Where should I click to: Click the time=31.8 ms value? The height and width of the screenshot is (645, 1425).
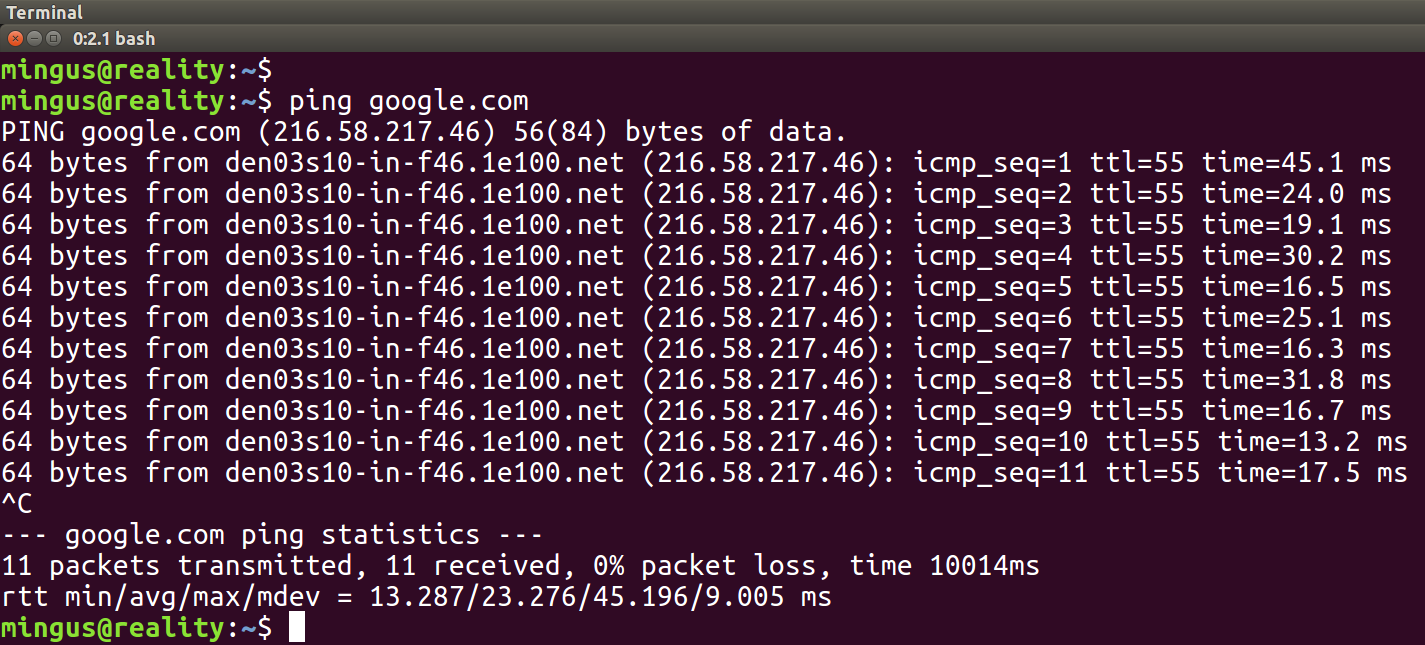(1296, 380)
